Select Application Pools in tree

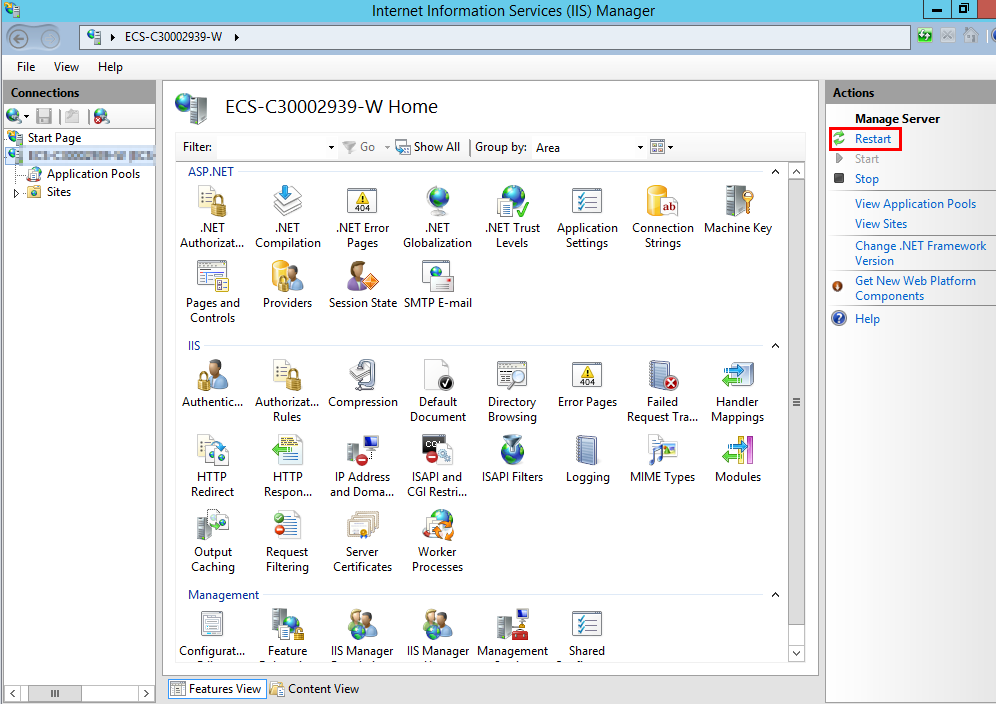[93, 174]
